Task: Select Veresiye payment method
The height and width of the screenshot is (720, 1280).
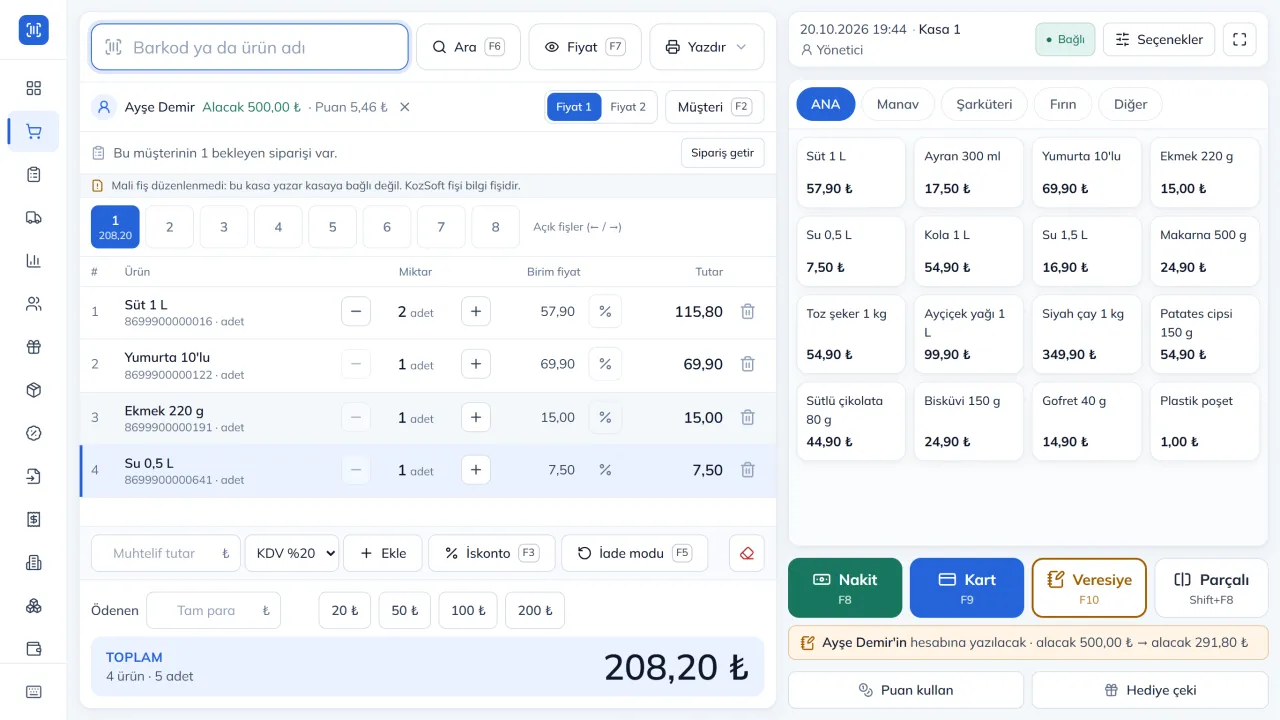Action: pyautogui.click(x=1089, y=588)
